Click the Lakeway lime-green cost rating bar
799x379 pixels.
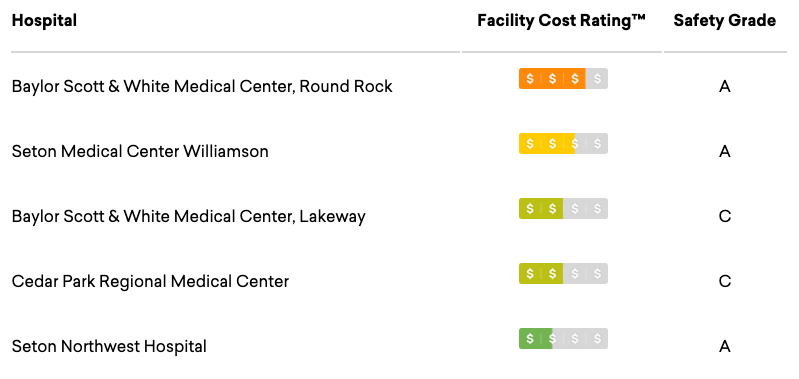coord(563,209)
